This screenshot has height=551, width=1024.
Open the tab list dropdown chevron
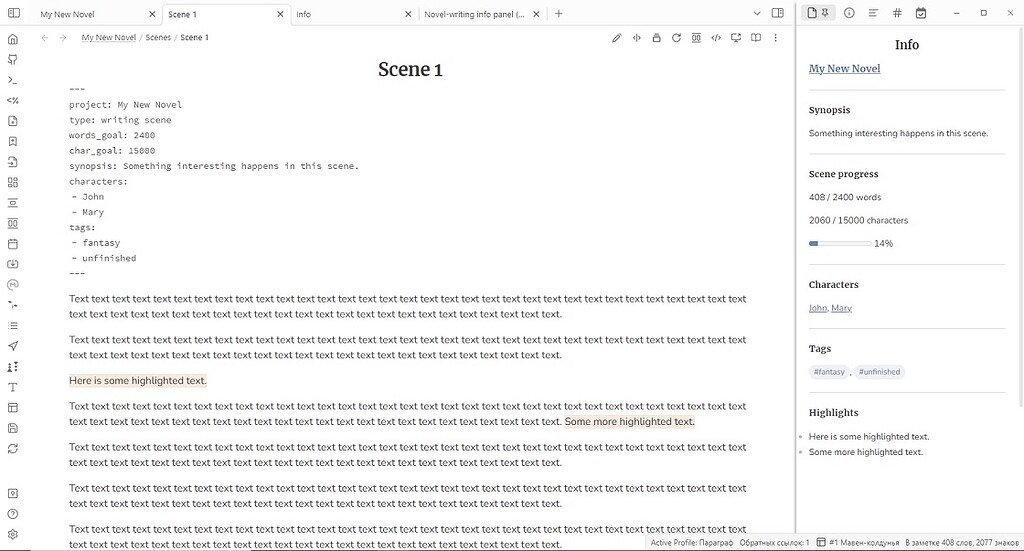tap(756, 14)
